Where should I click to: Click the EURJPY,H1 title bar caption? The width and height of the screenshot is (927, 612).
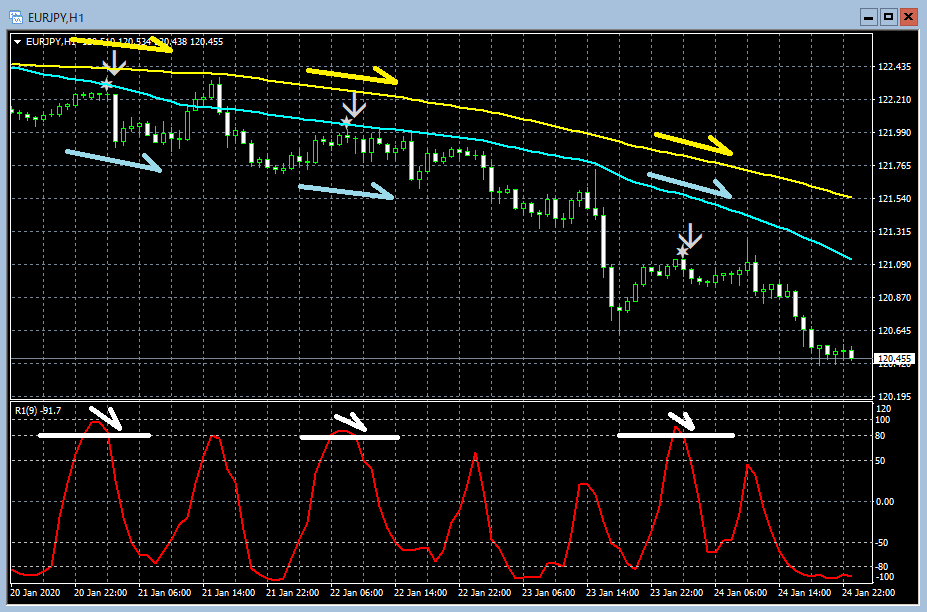[56, 18]
